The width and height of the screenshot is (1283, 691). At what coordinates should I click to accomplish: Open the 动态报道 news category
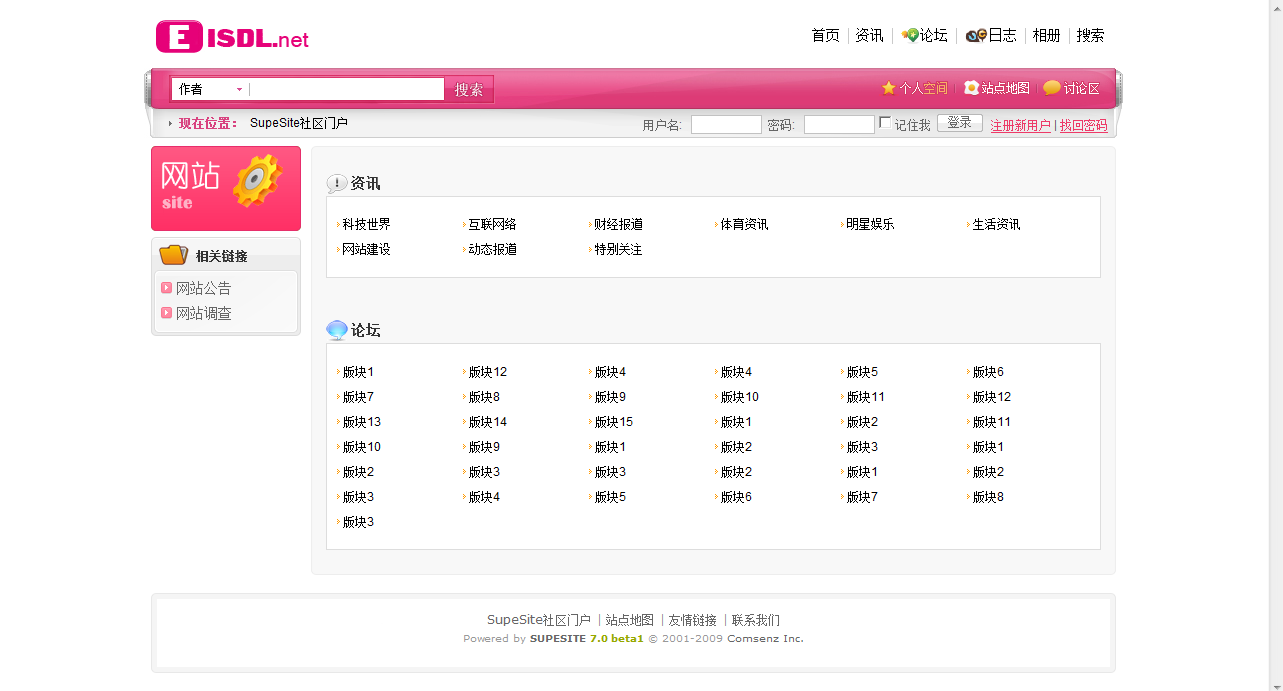[492, 249]
